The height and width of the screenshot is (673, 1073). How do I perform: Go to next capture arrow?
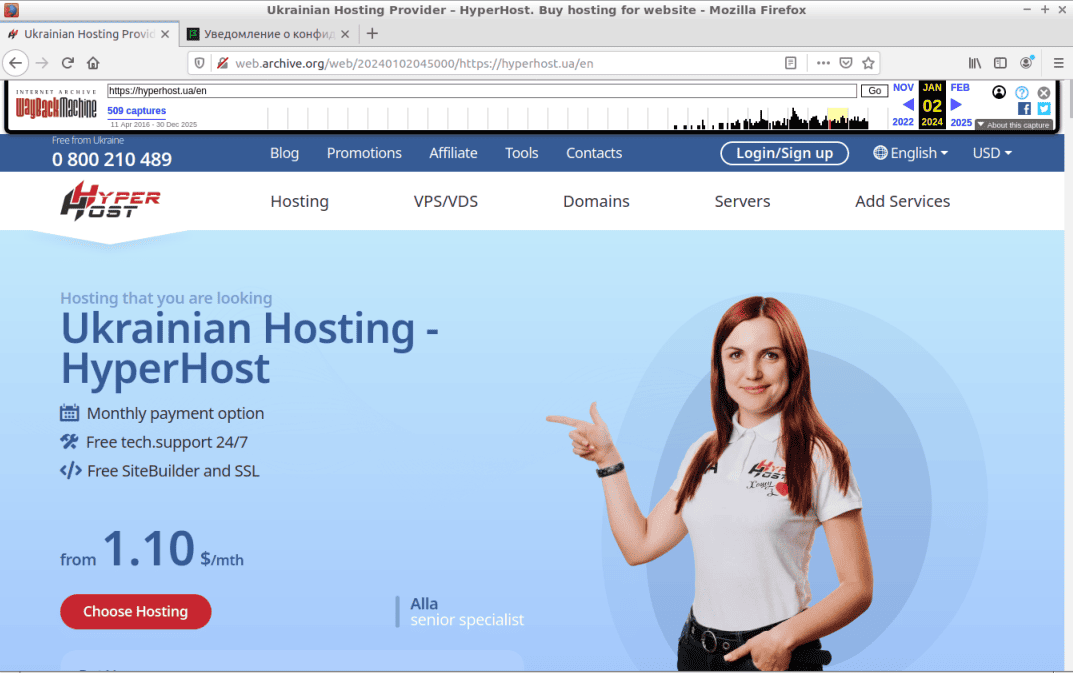956,105
